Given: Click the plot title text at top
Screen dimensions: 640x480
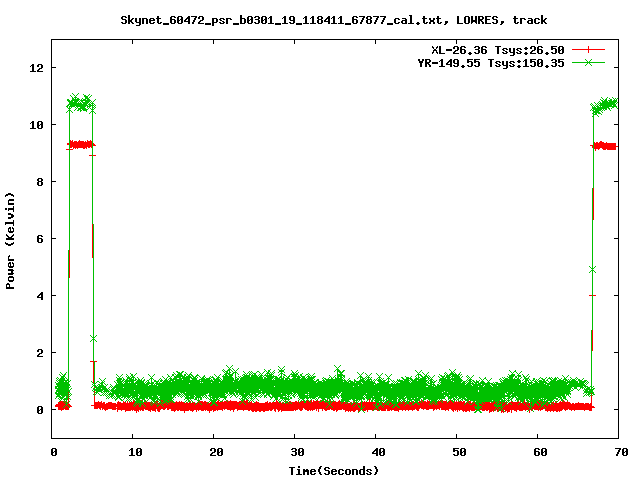Looking at the screenshot, I should click(333, 20).
